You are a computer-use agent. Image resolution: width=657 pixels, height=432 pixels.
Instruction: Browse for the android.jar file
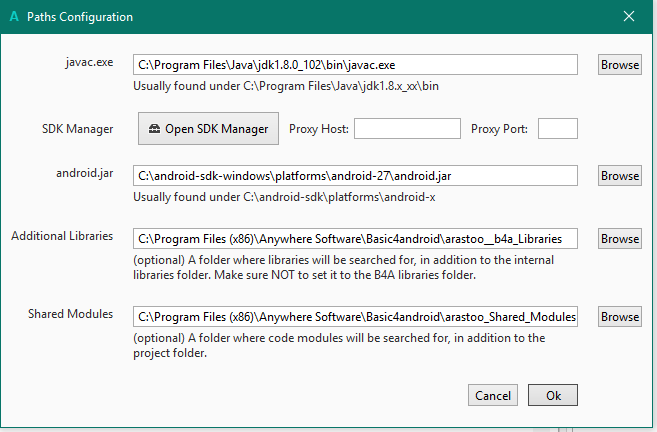[x=619, y=175]
